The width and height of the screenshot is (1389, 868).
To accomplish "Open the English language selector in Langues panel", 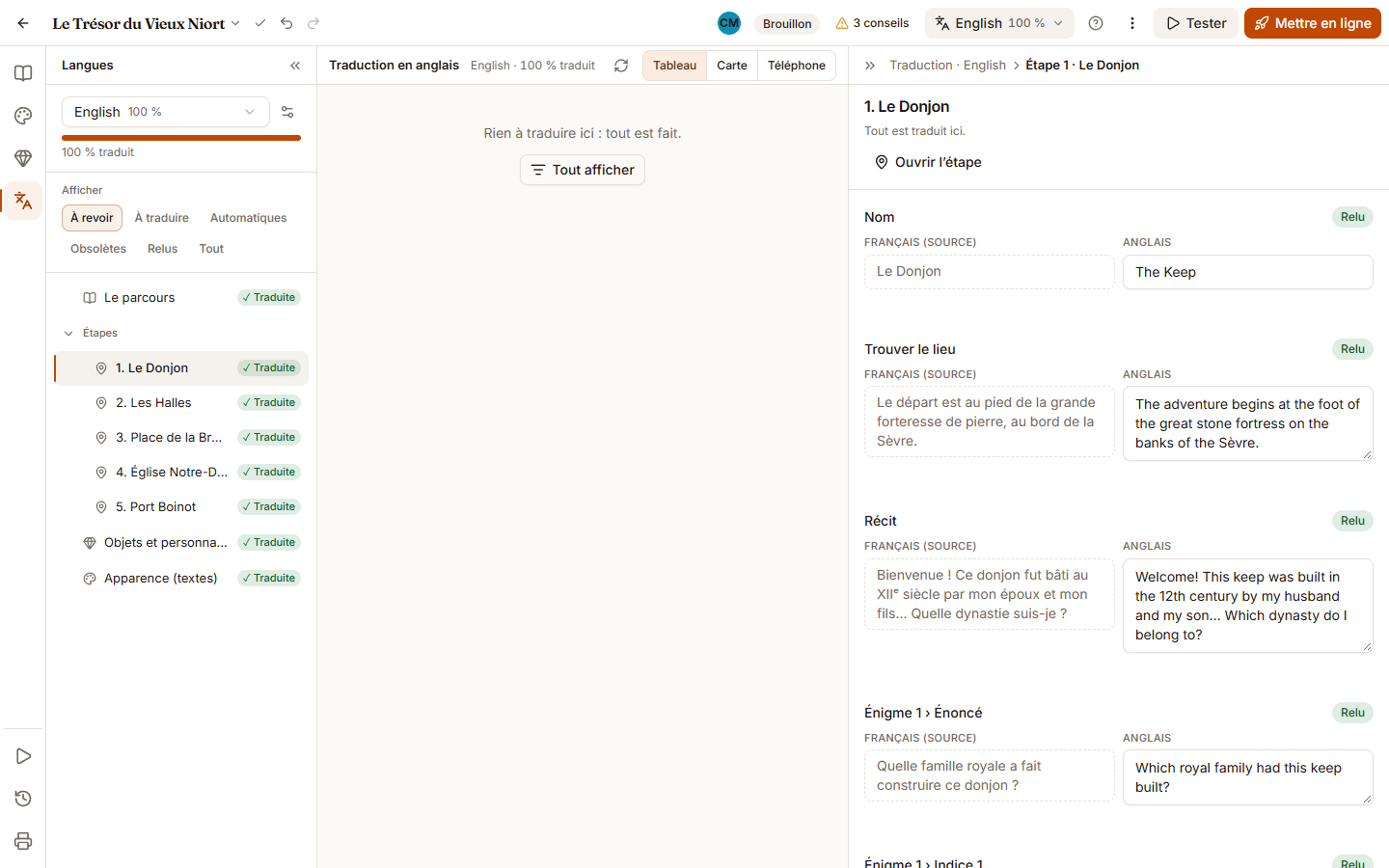I will coord(166,112).
